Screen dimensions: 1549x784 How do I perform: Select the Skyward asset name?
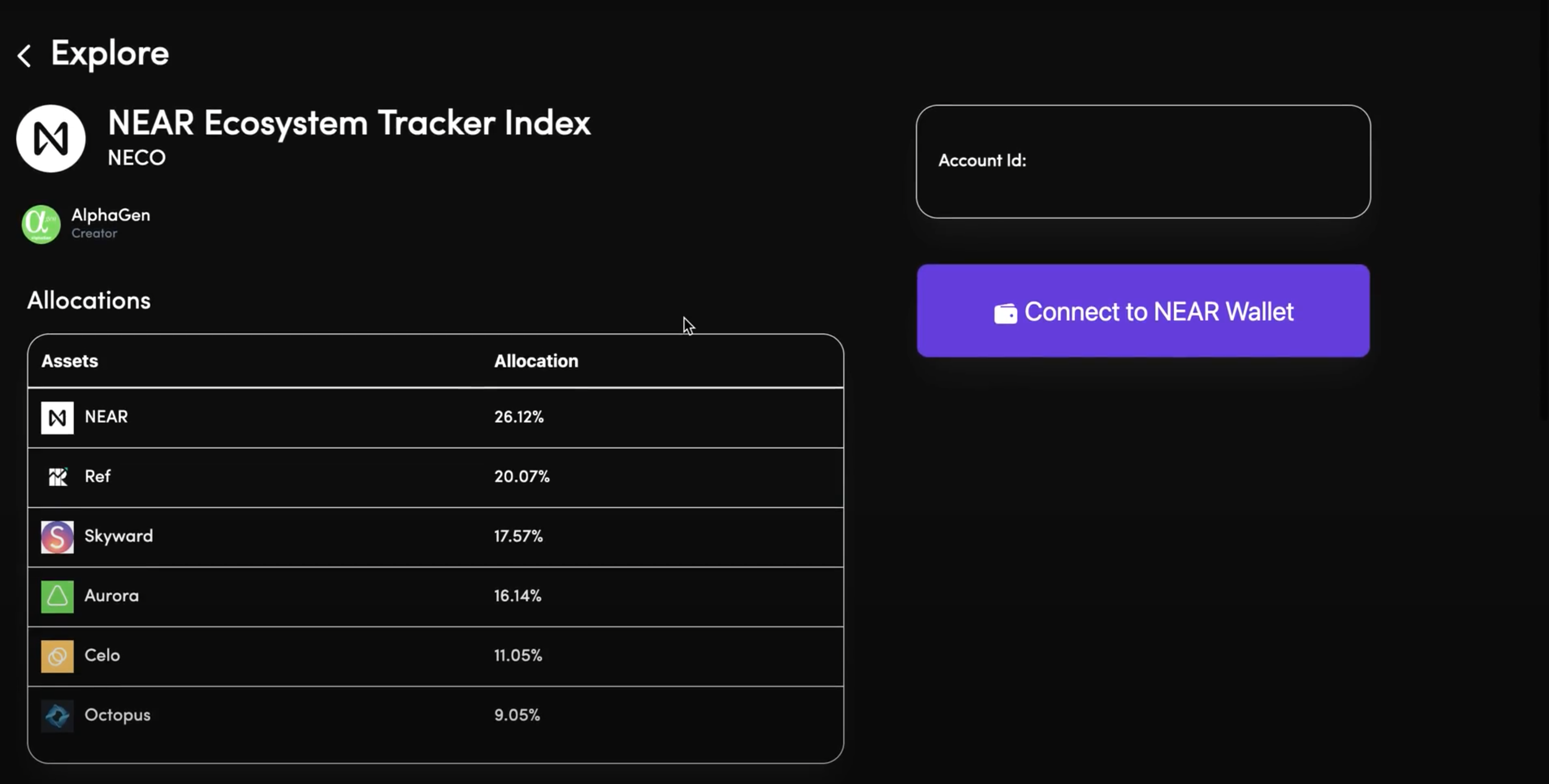click(x=119, y=537)
